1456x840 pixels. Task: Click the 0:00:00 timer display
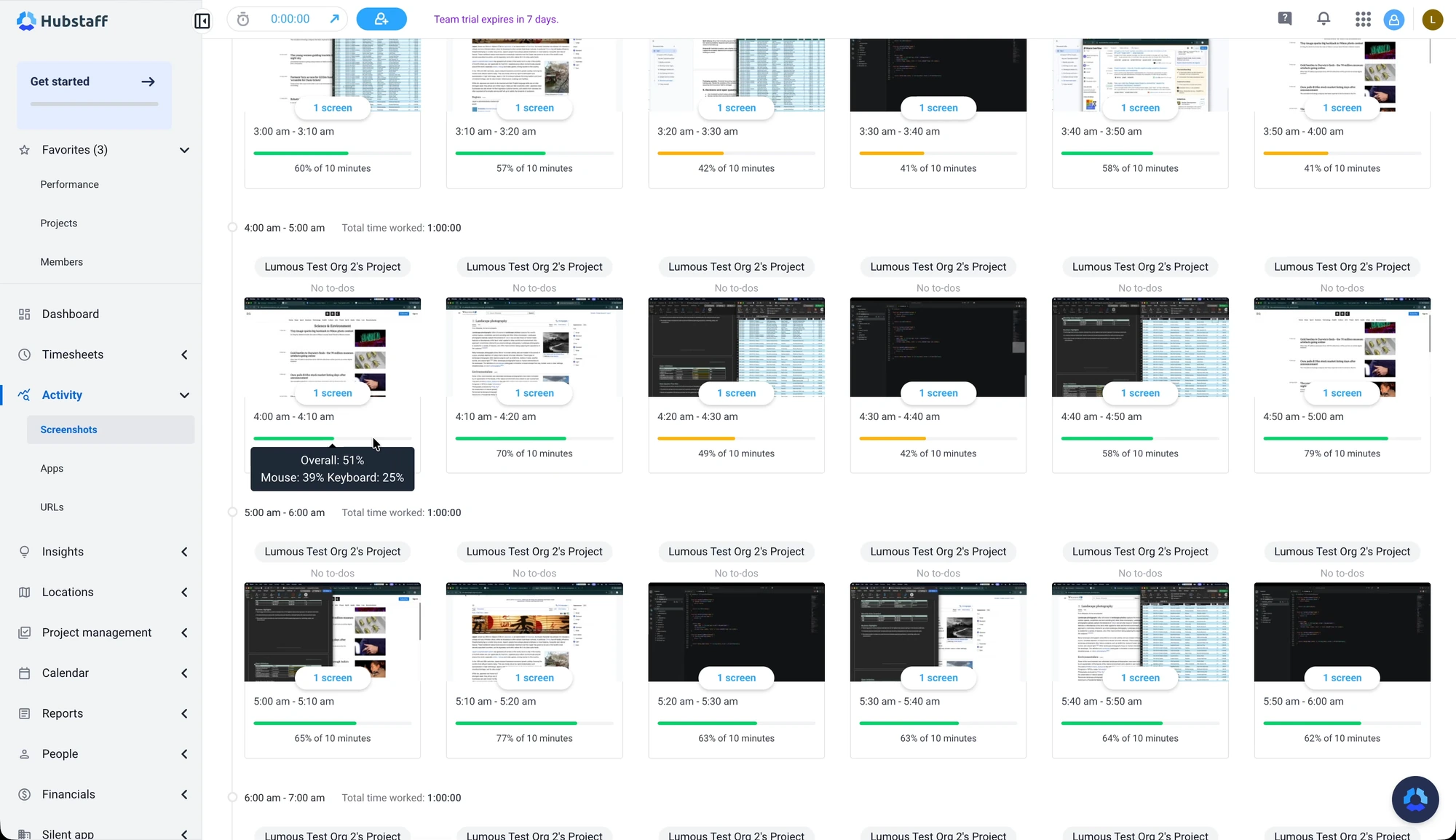(290, 19)
